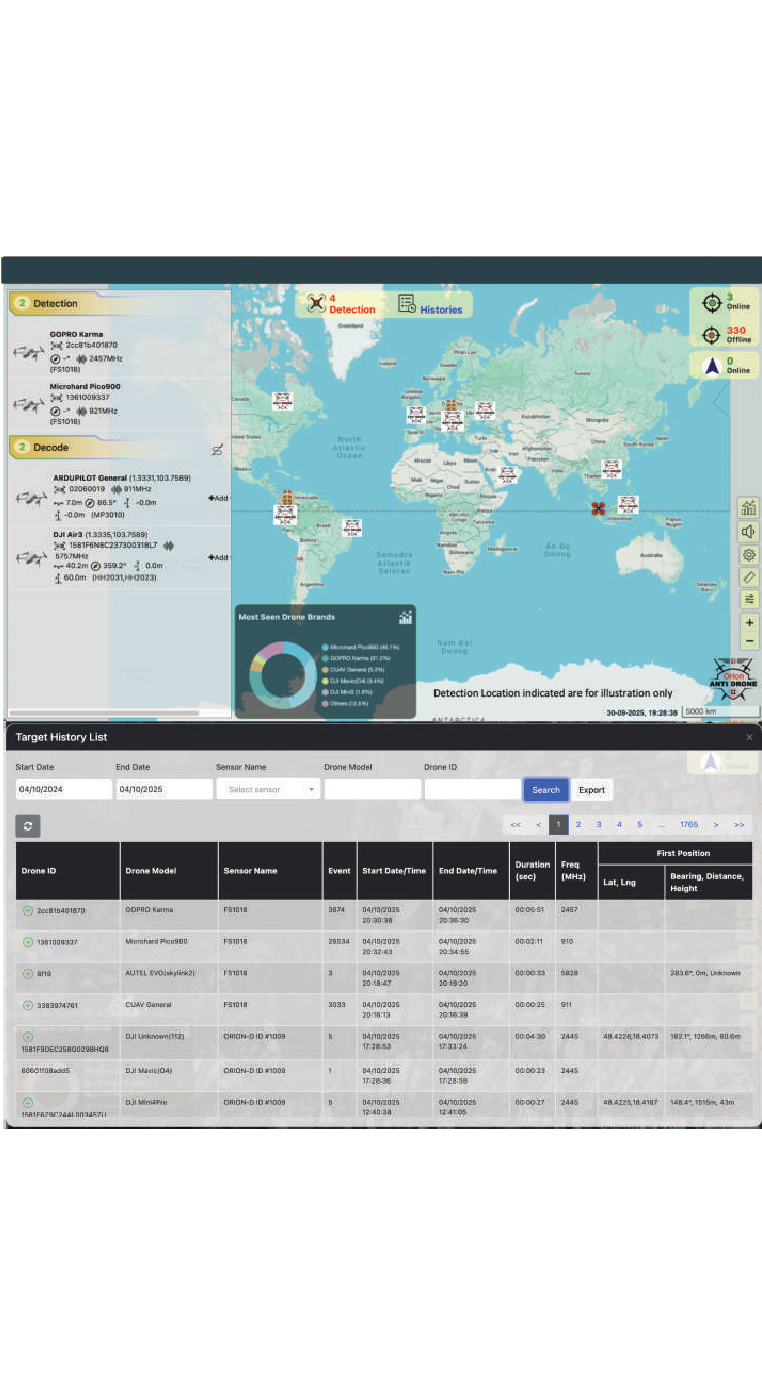Go to page 3 in pagination

[599, 825]
